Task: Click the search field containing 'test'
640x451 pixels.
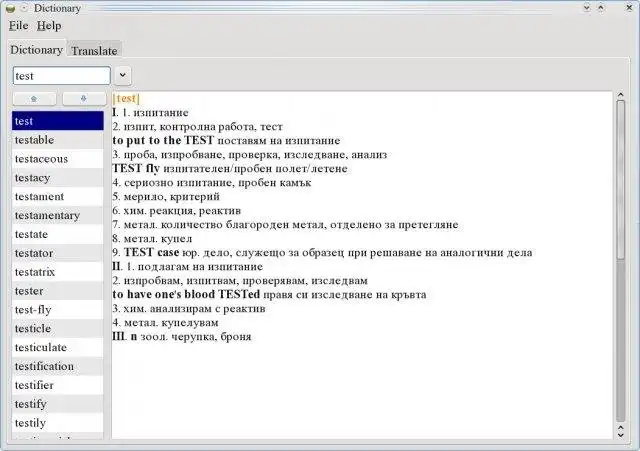Action: 62,76
